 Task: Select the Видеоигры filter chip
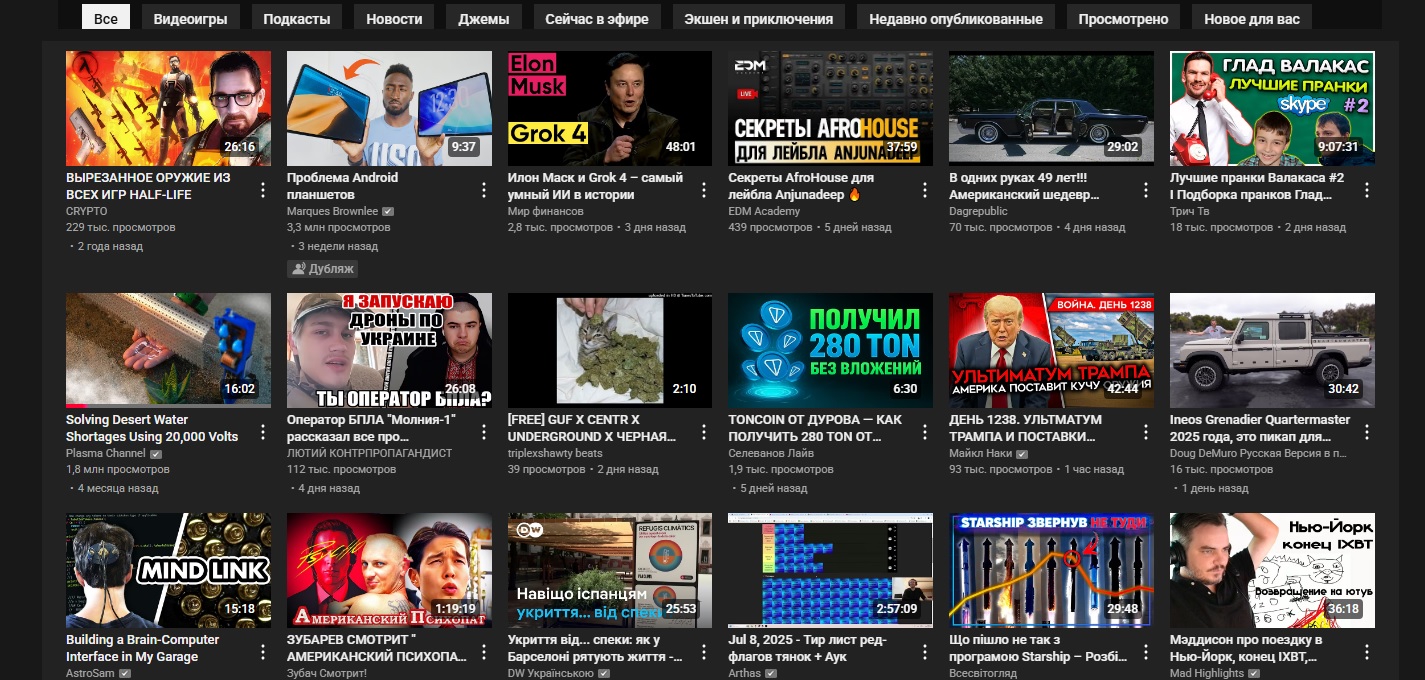tap(190, 18)
